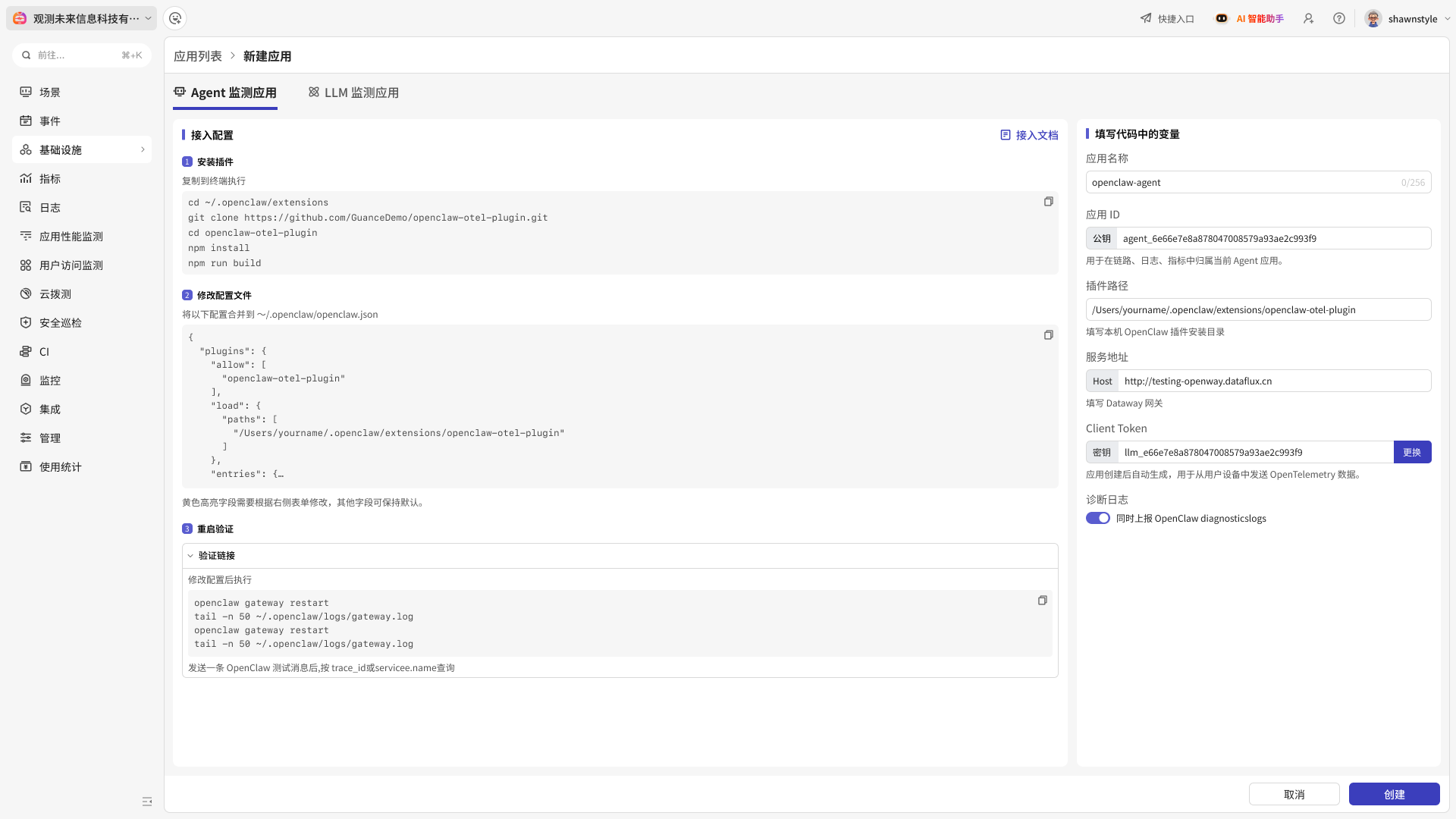
Task: Click the 更换 token button
Action: [x=1412, y=452]
